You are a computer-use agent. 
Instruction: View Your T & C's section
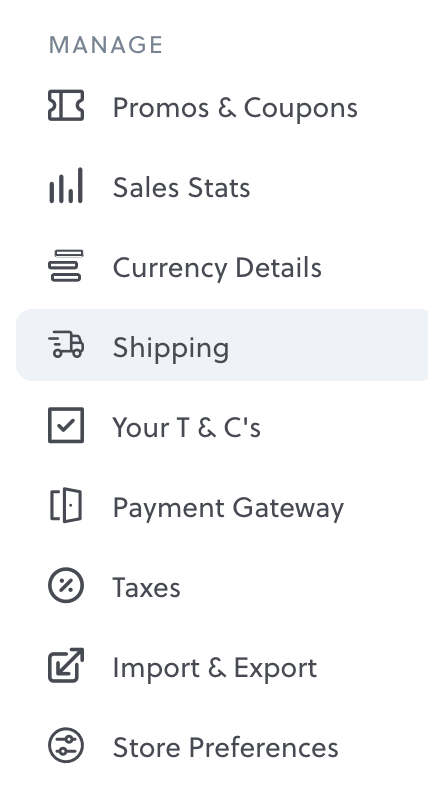[x=186, y=427]
